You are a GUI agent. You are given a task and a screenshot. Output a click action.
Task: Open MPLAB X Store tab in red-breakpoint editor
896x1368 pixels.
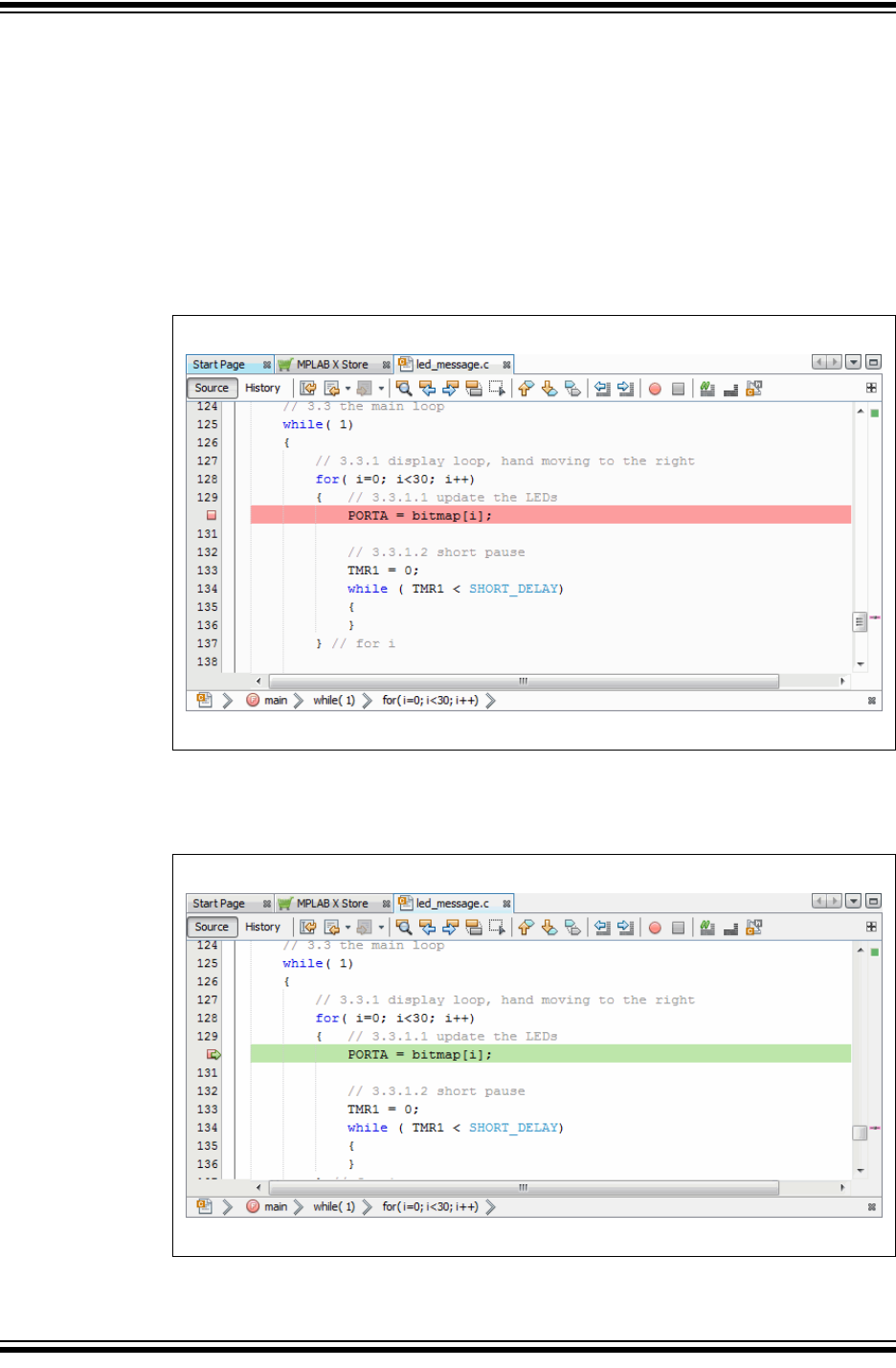pos(332,365)
